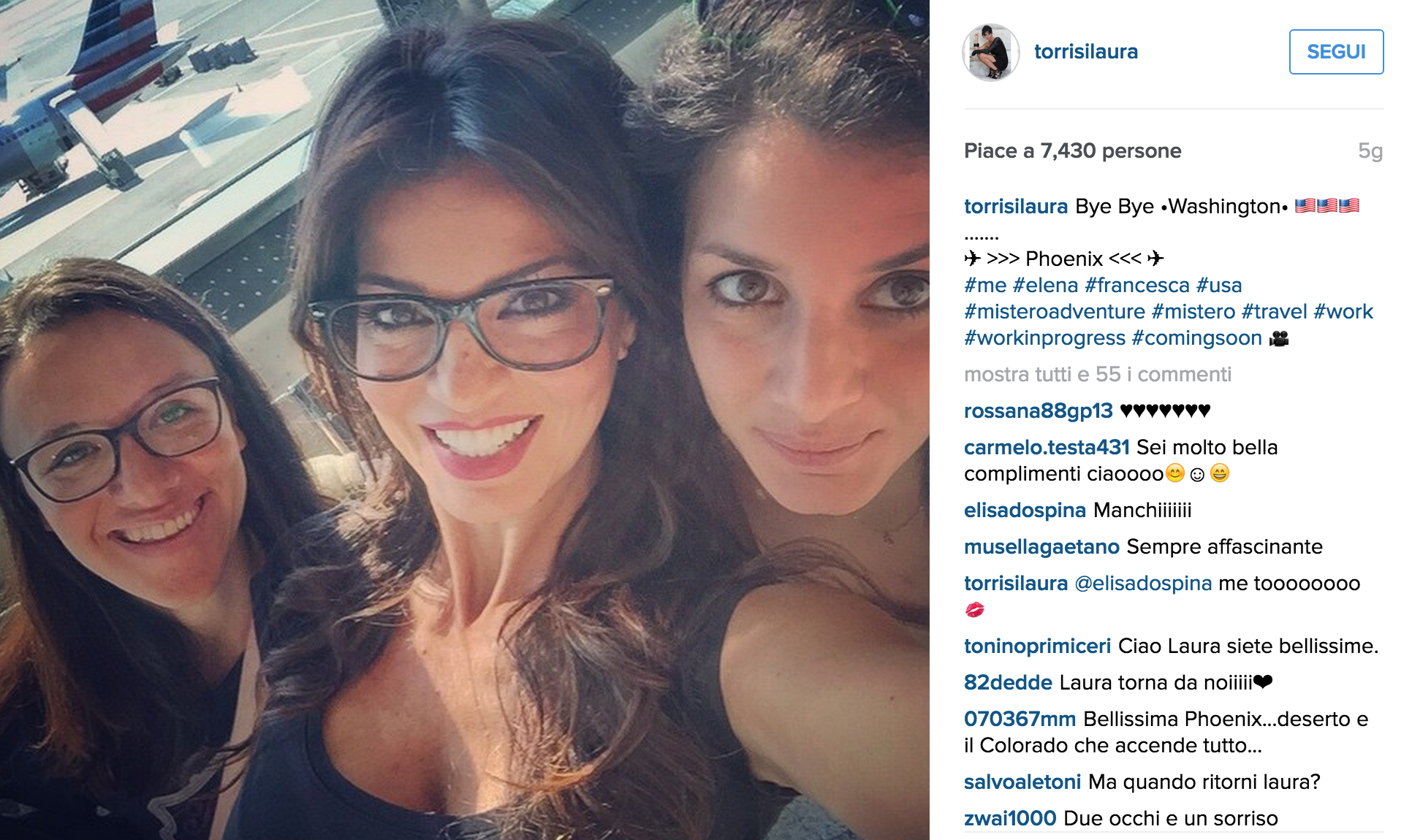Image resolution: width=1412 pixels, height=840 pixels.
Task: Click the 5g post timestamp
Action: click(1370, 151)
